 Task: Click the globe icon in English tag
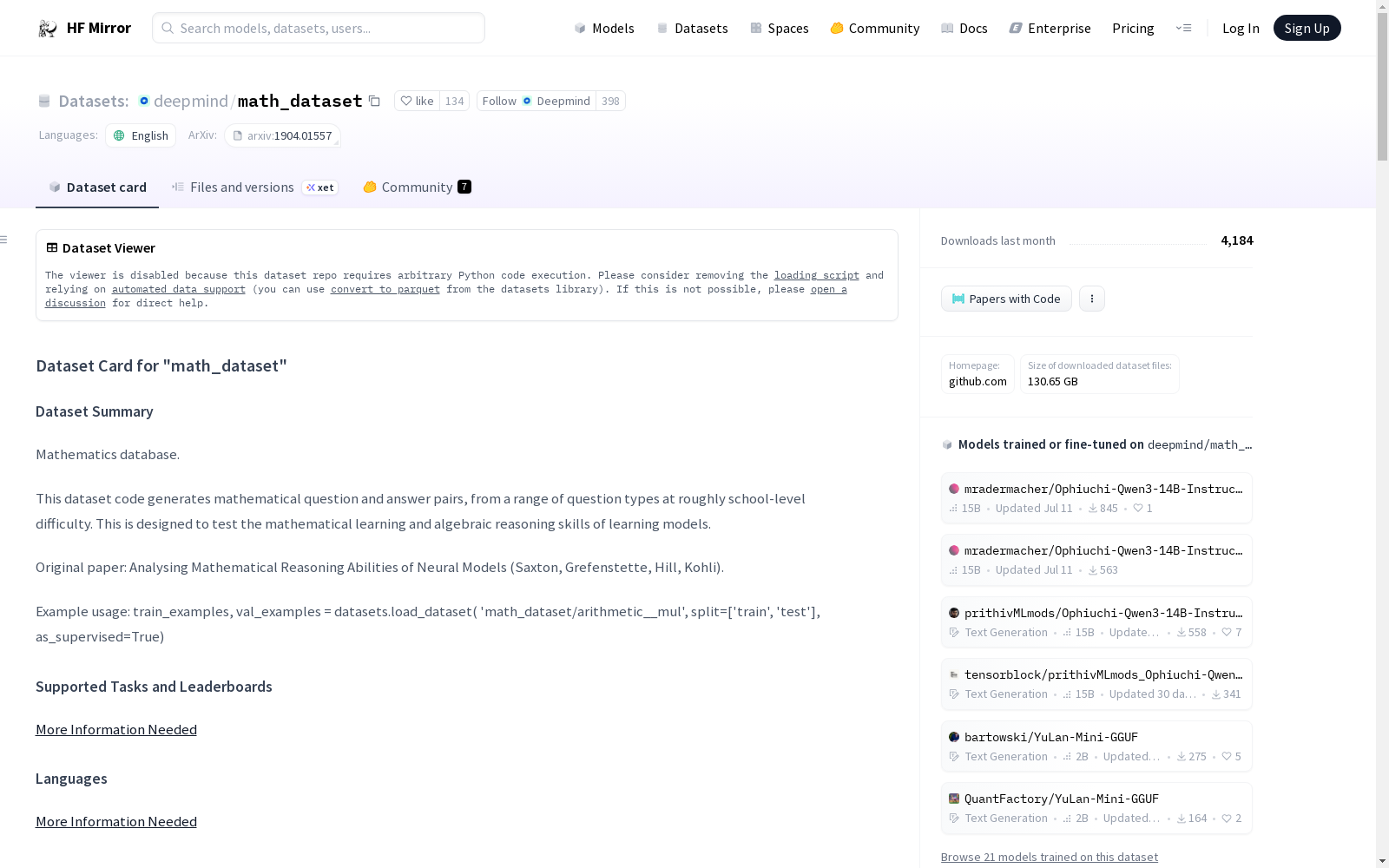[120, 135]
